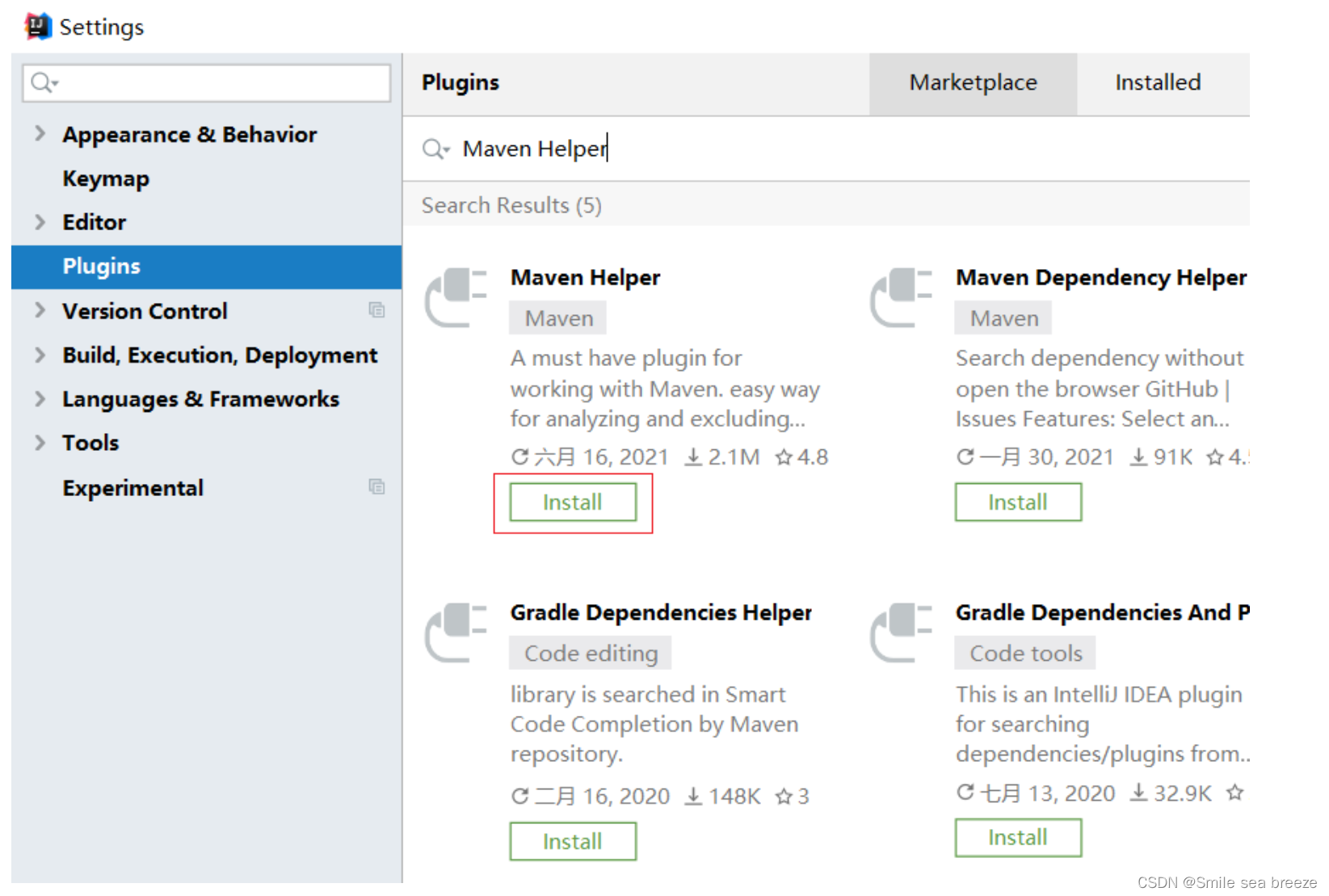
Task: Click the copy icon beside Experimental
Action: [x=376, y=486]
